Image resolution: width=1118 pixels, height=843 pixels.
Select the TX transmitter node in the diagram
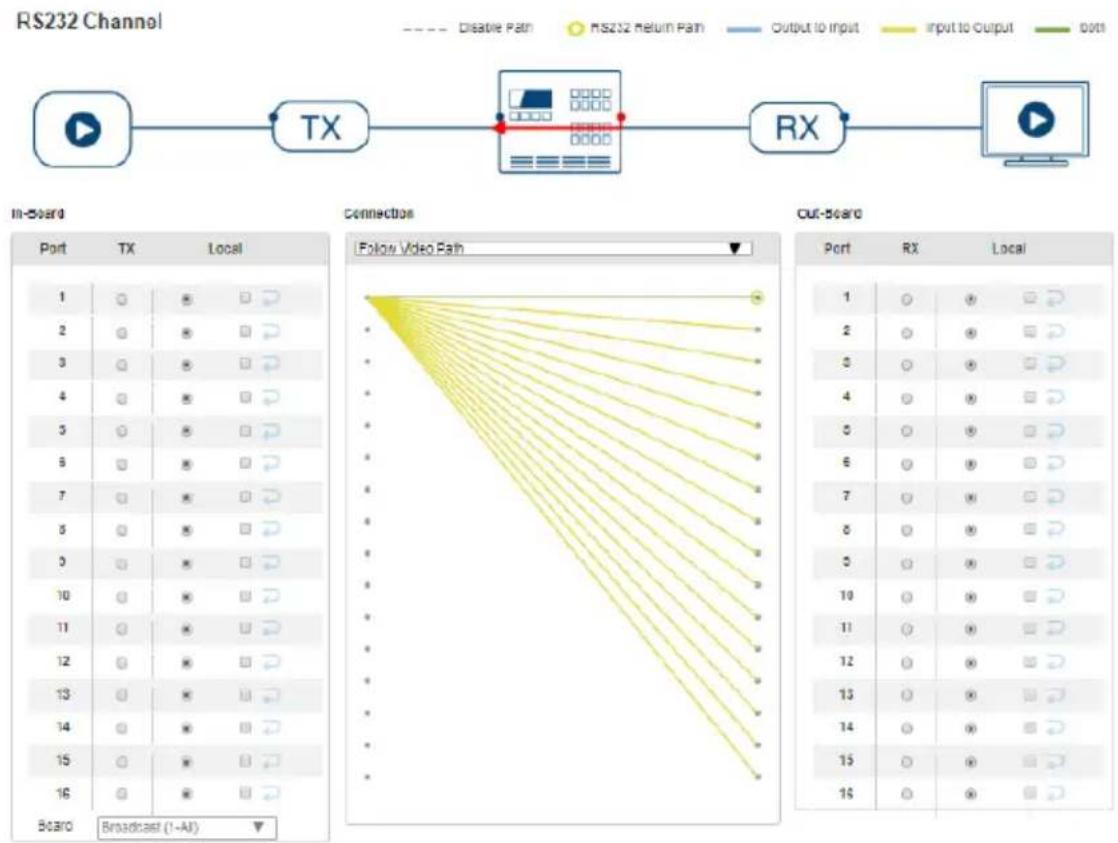point(321,127)
